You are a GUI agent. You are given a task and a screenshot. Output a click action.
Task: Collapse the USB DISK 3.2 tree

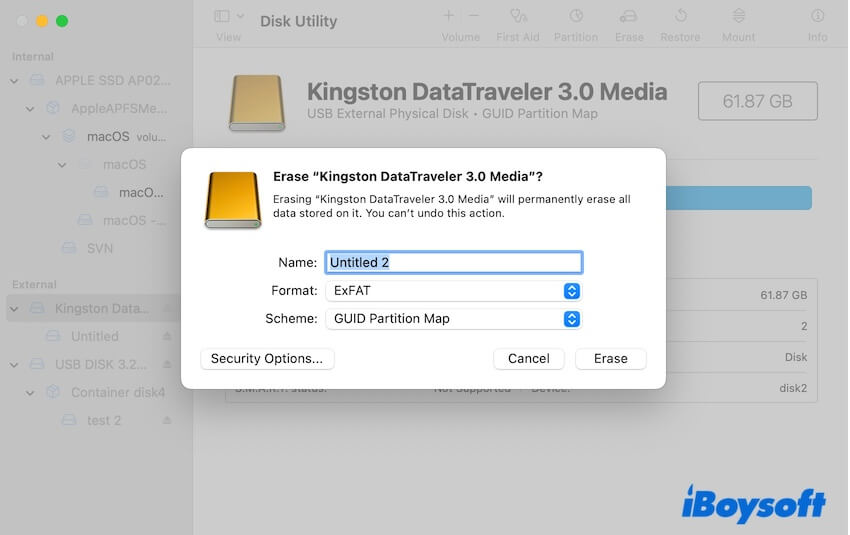tap(14, 365)
